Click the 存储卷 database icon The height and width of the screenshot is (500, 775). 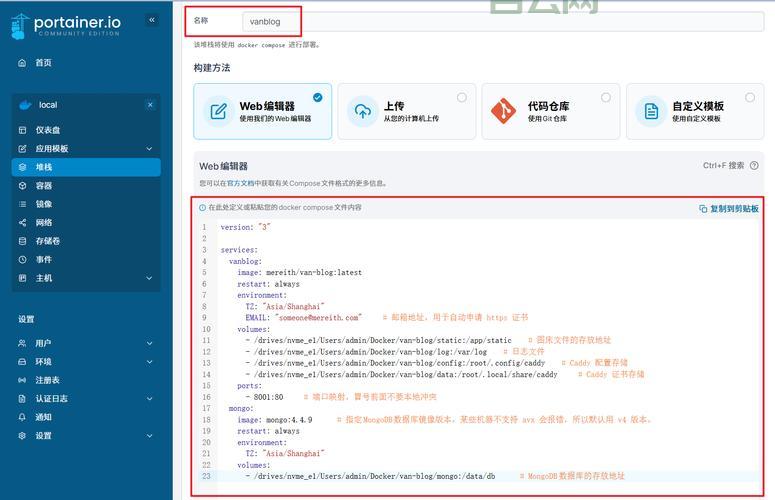point(22,241)
